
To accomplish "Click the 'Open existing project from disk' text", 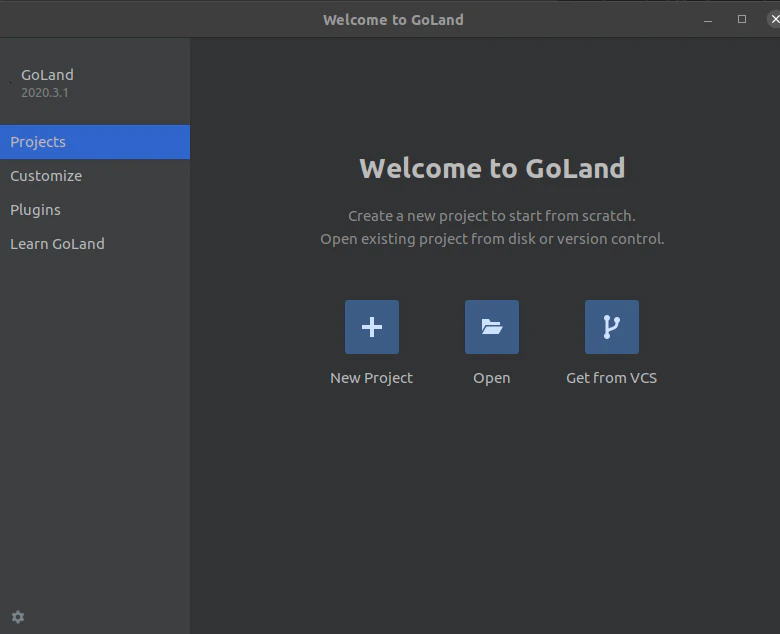I will click(492, 239).
